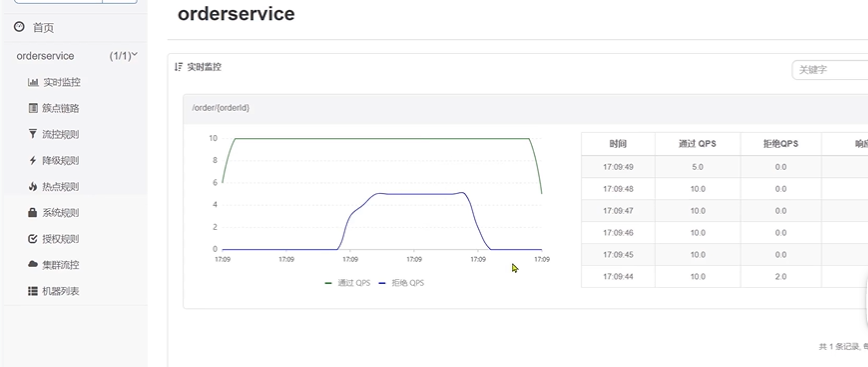Click the 簇点链路 list icon
868x367 pixels.
(33, 108)
